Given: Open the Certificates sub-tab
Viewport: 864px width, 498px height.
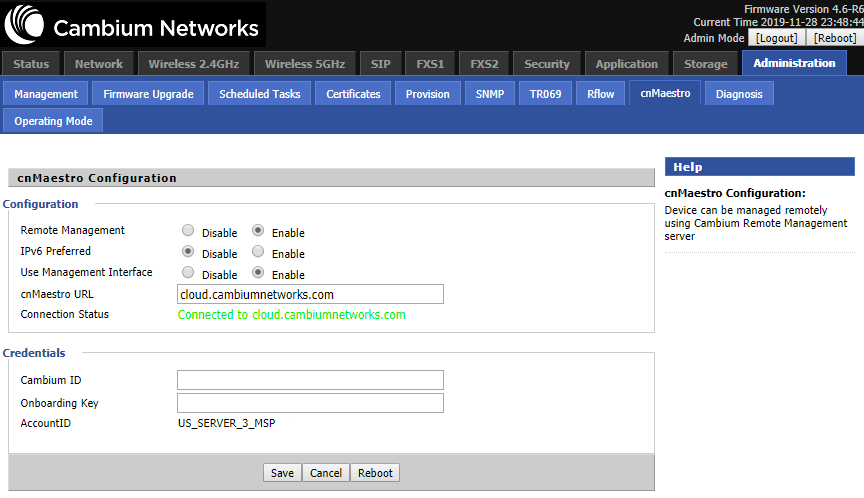Looking at the screenshot, I should pyautogui.click(x=353, y=94).
